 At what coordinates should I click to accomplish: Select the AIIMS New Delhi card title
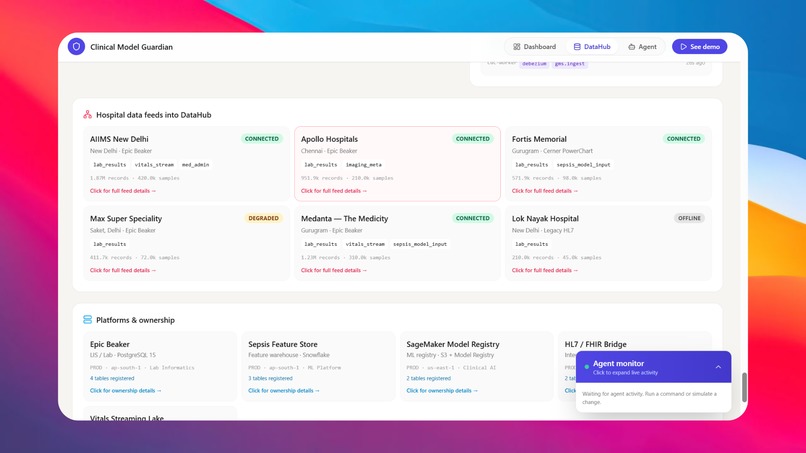point(119,139)
